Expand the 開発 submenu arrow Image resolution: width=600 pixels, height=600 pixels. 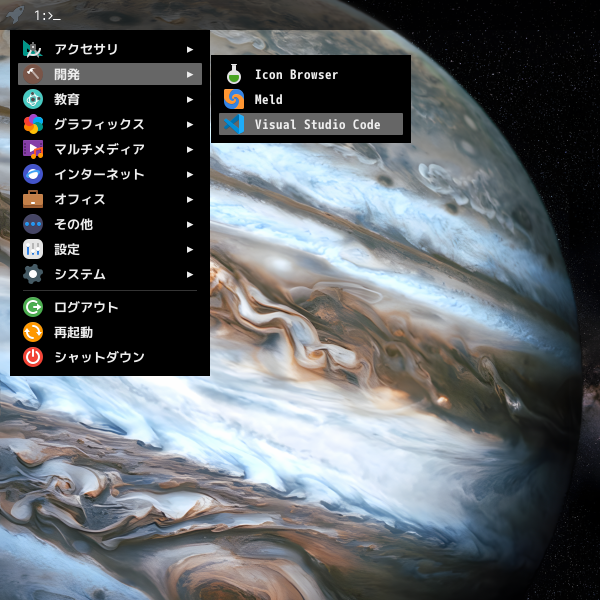pos(190,74)
